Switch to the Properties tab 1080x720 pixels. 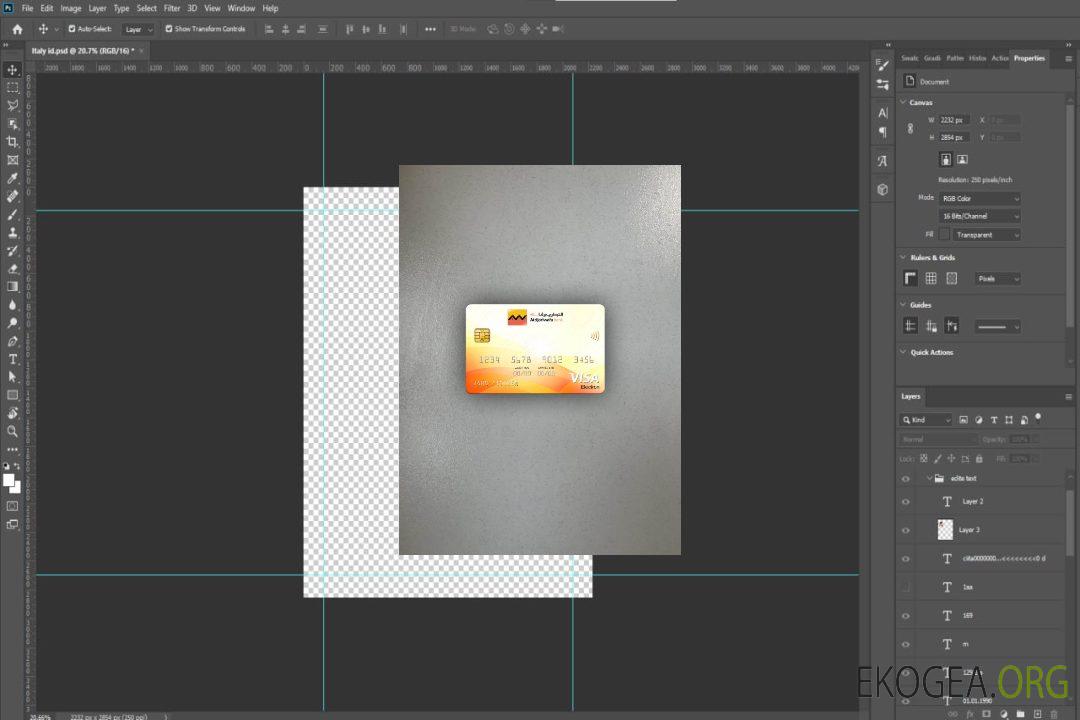pos(1029,59)
